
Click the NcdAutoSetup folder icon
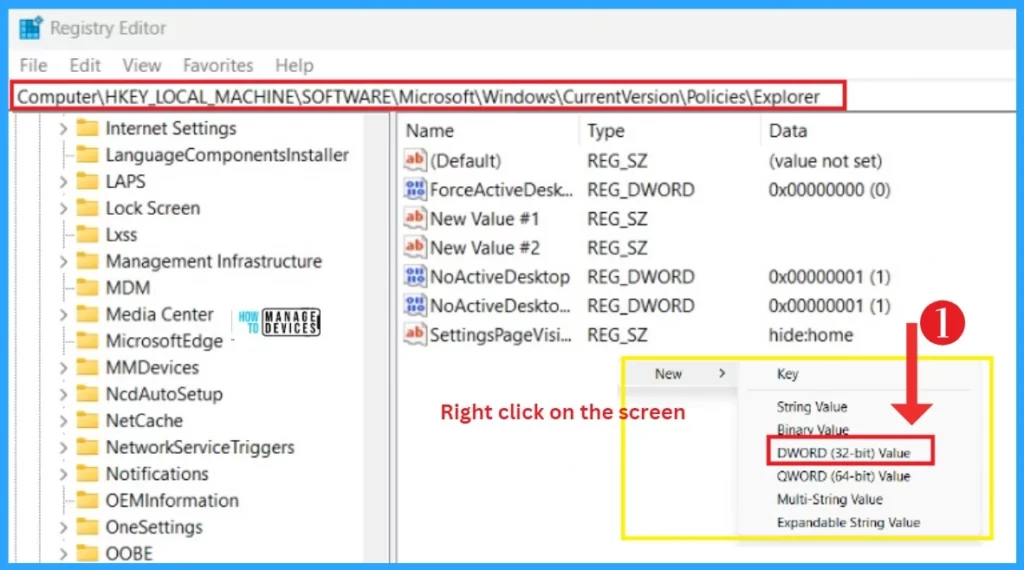(x=87, y=394)
